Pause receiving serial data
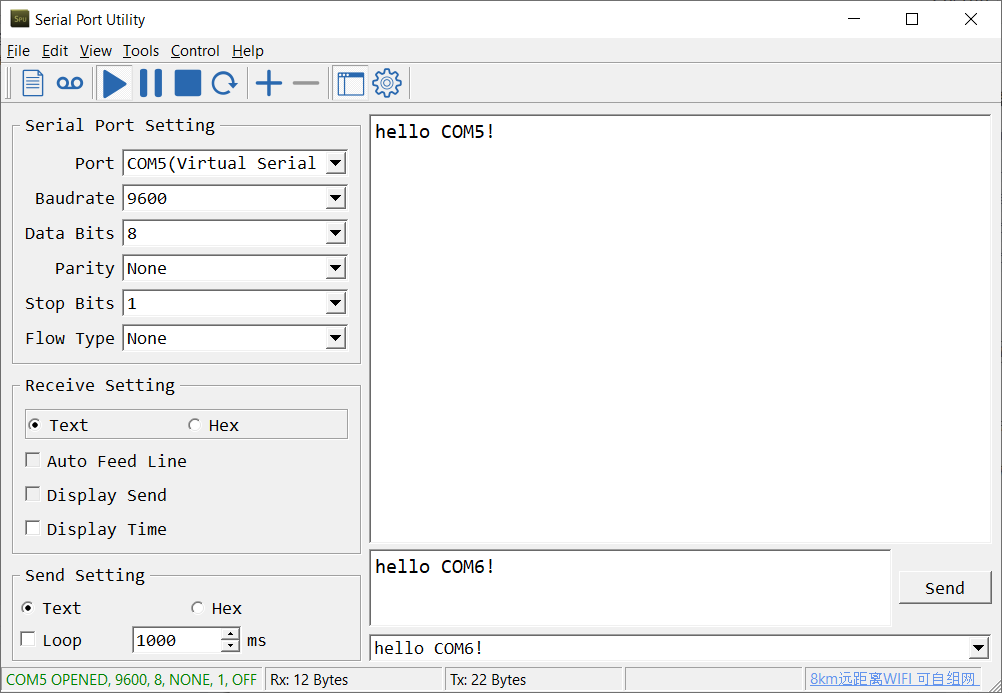The height and width of the screenshot is (693, 1002). tap(150, 82)
